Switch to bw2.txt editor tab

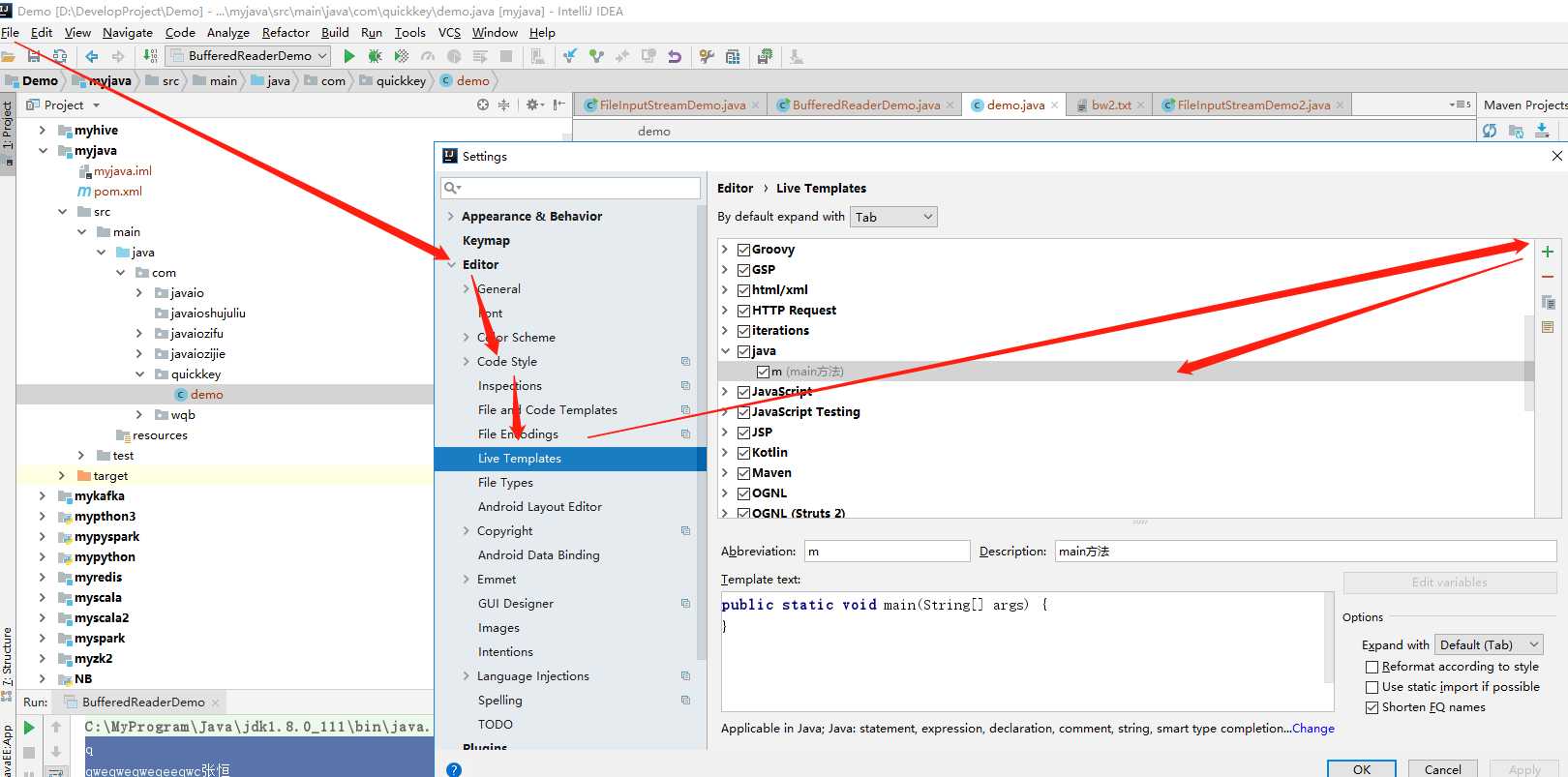(1110, 105)
